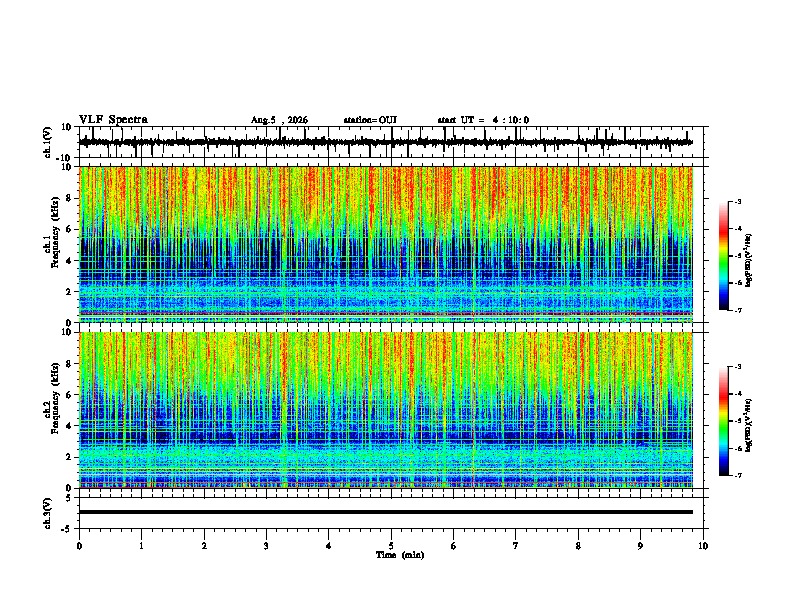Select the ch.1 "Frequency (kHz)" axis label
The image size is (792, 612).
point(55,230)
